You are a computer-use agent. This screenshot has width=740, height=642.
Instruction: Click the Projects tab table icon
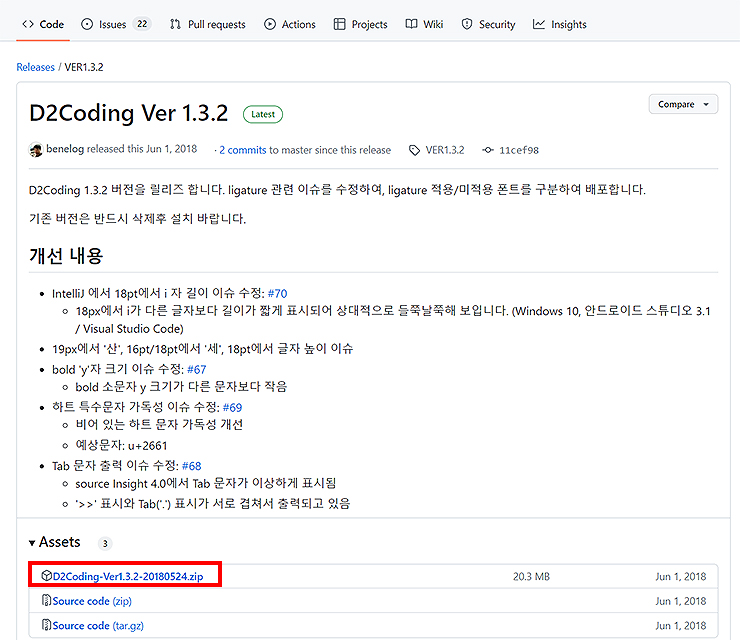339,24
